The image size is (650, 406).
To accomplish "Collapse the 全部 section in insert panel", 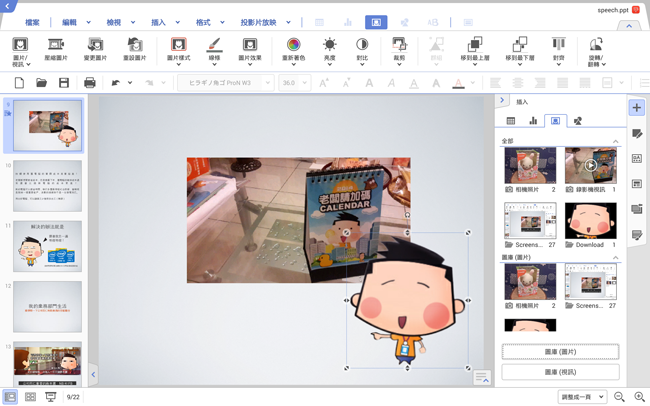I will [615, 142].
